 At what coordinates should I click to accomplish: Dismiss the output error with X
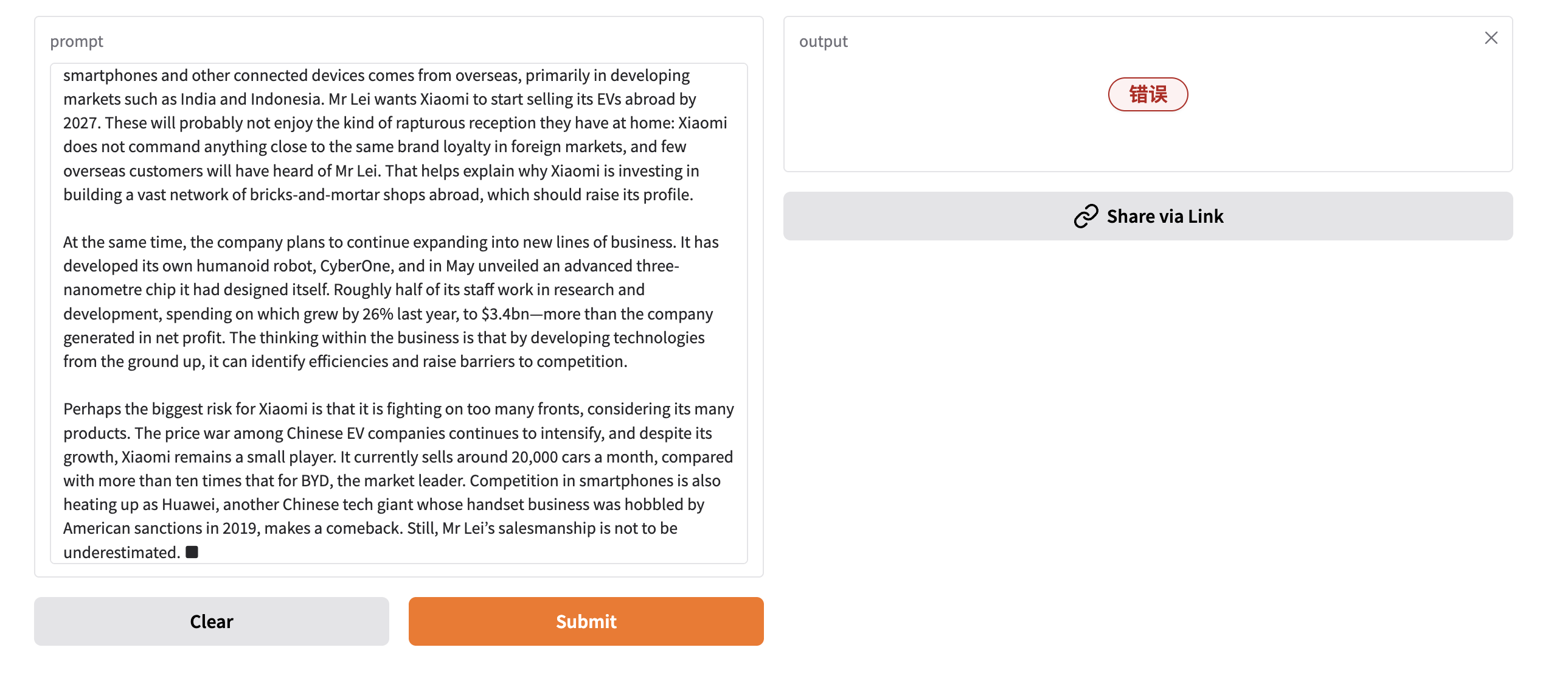(x=1491, y=38)
